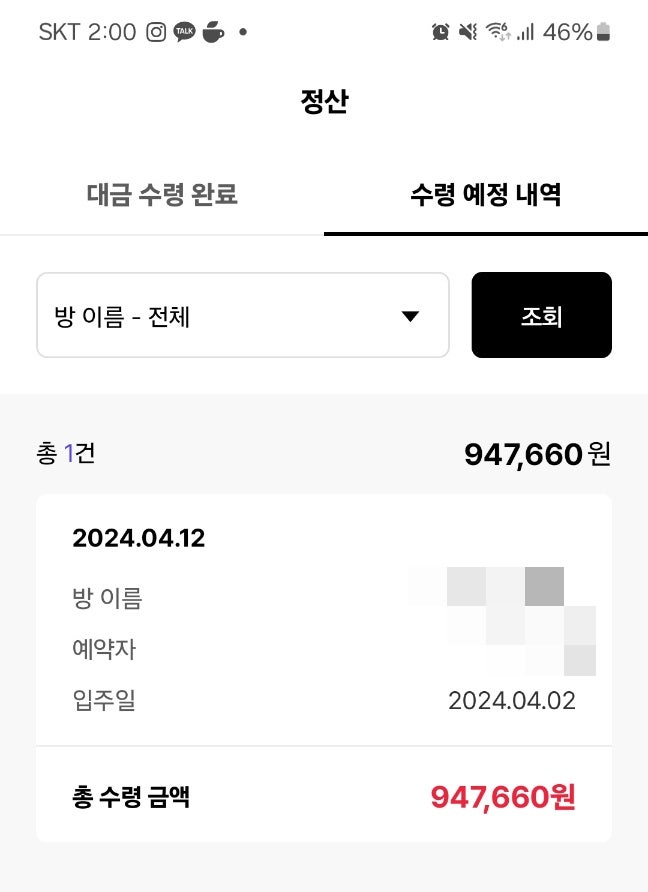
Task: Tap the Instagram notification icon
Action: pyautogui.click(x=156, y=32)
